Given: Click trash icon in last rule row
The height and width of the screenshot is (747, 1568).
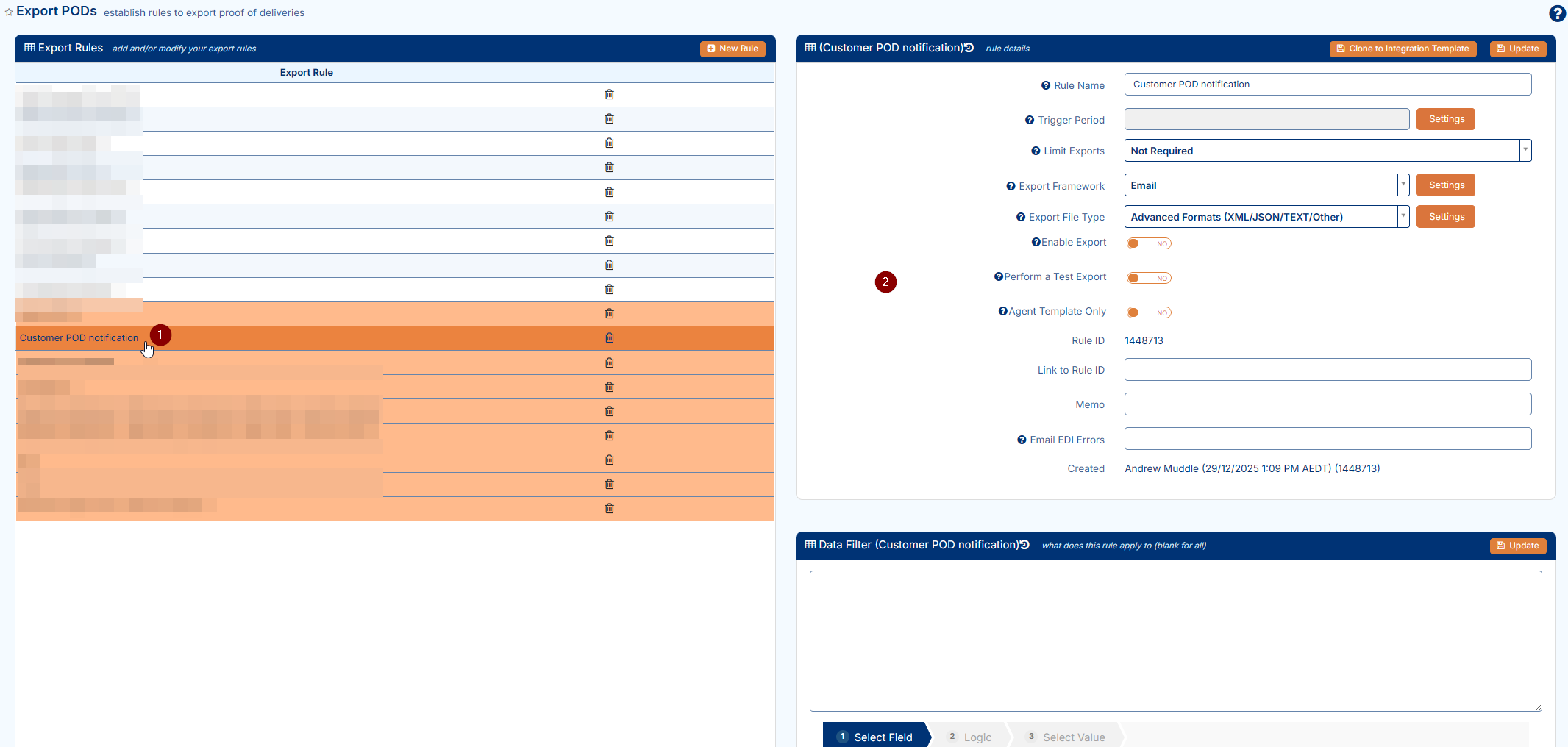Looking at the screenshot, I should tap(609, 509).
